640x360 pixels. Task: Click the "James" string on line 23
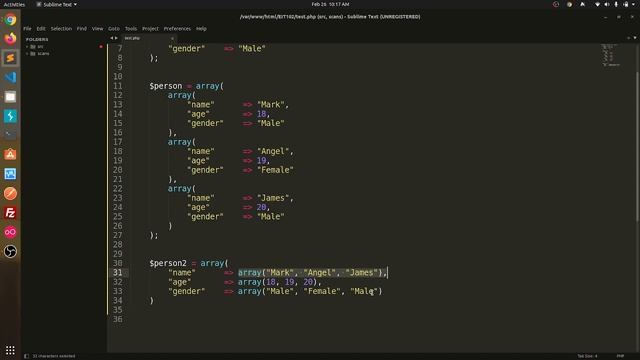click(x=273, y=198)
